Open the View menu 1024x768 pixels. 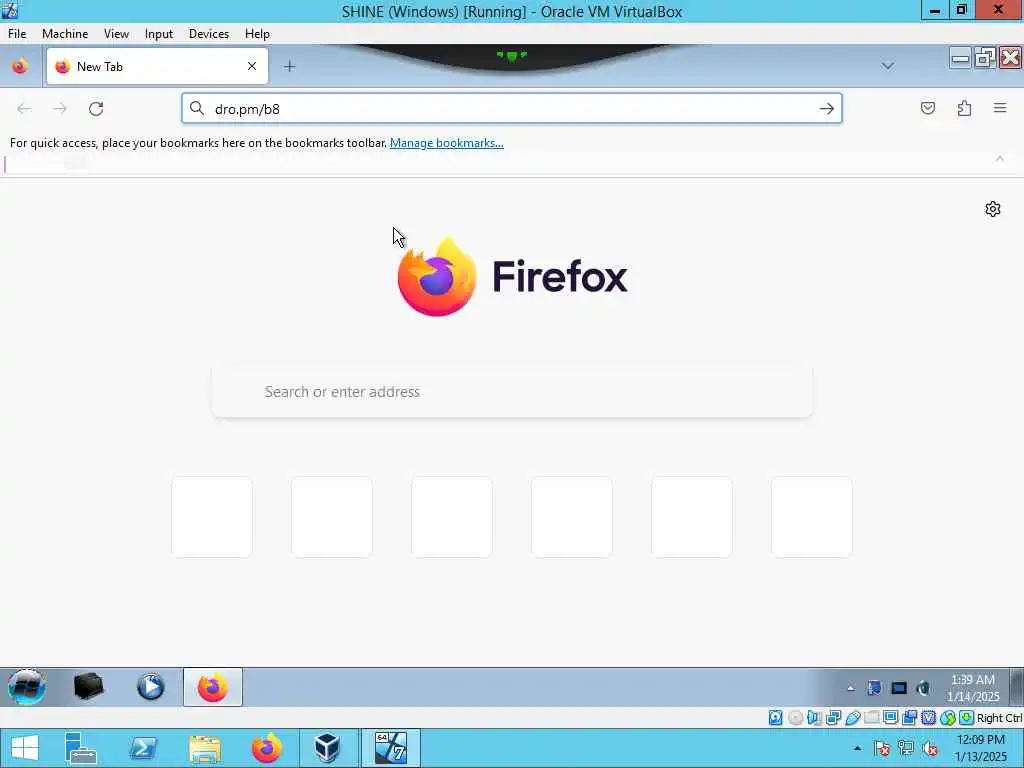(116, 33)
